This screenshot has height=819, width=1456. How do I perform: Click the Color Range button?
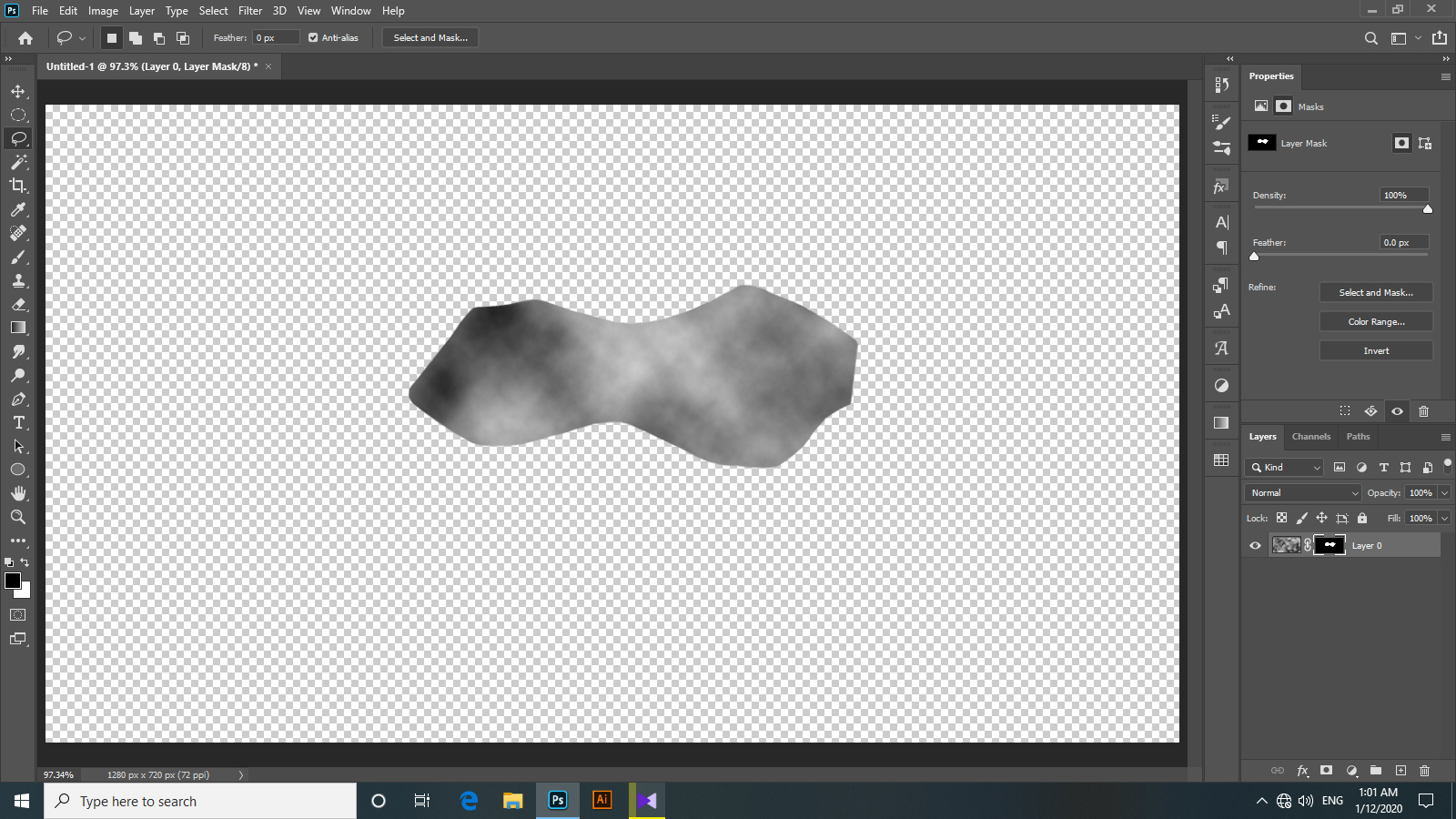point(1375,321)
